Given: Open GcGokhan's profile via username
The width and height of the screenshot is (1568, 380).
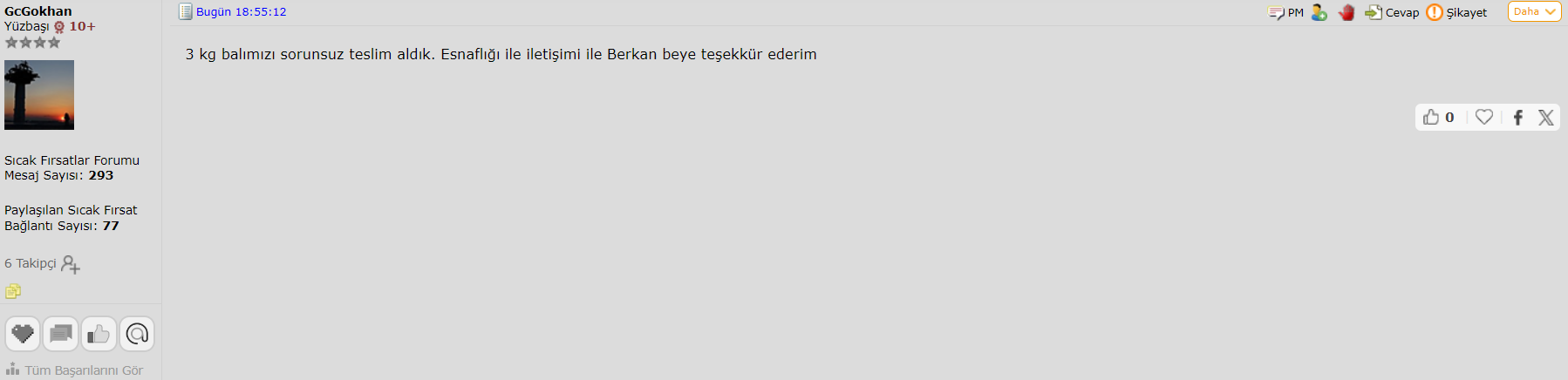Looking at the screenshot, I should [x=38, y=11].
